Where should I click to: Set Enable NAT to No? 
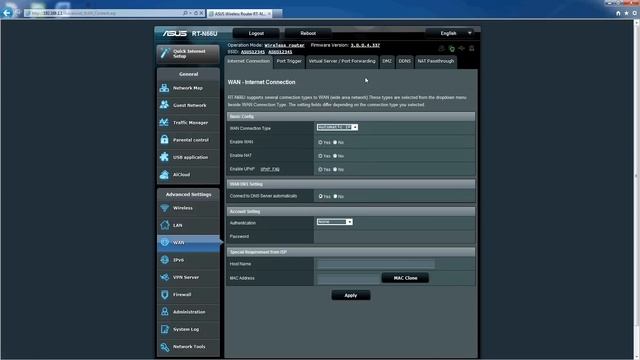click(335, 156)
